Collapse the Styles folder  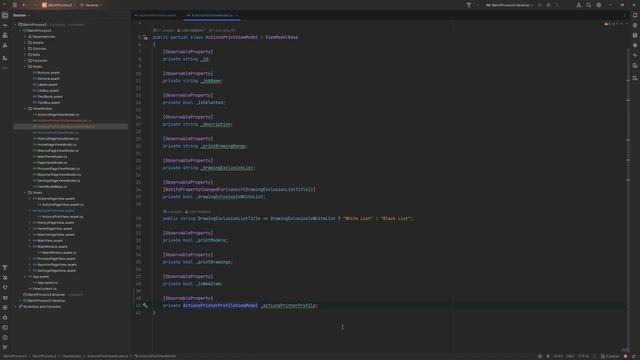coord(25,67)
